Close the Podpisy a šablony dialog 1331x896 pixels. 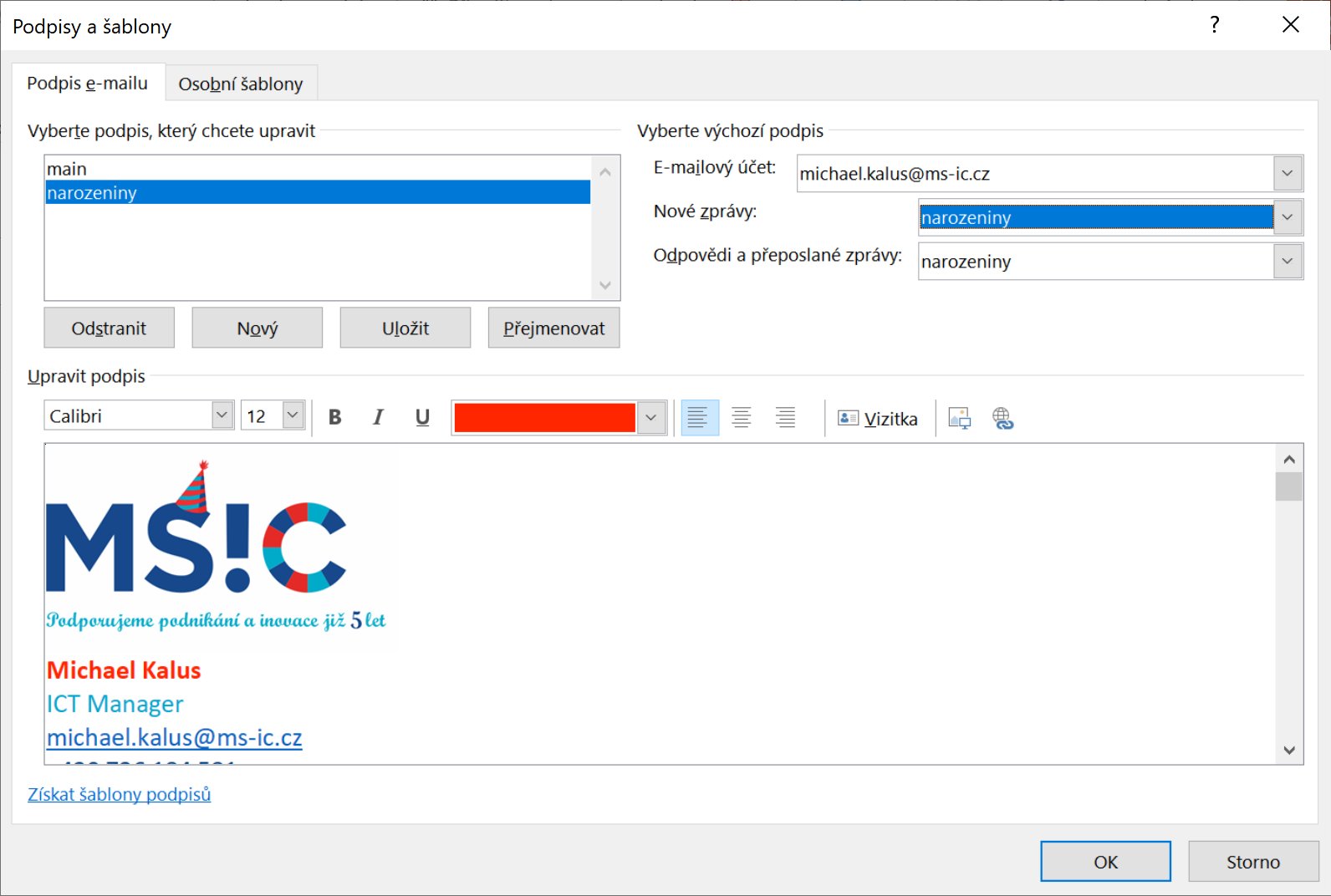[1291, 25]
